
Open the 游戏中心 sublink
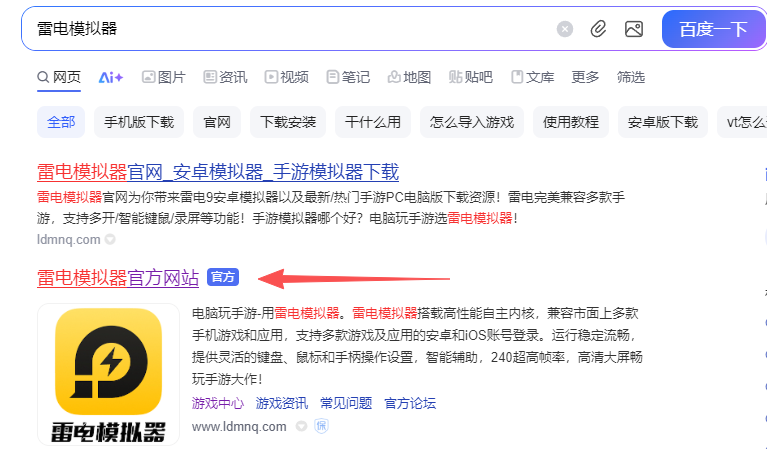pos(218,404)
